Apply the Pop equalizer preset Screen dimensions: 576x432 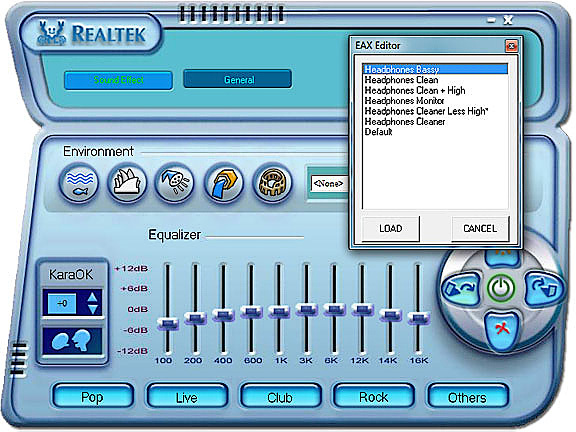[93, 397]
